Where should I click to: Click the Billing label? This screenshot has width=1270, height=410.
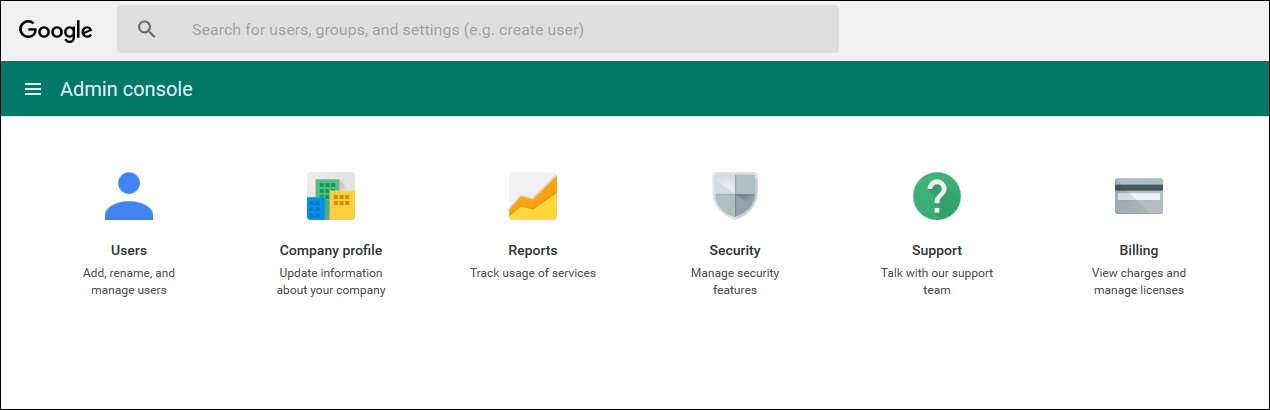1139,250
